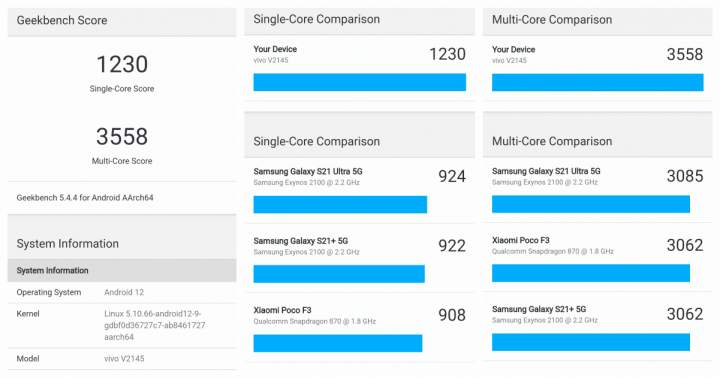The height and width of the screenshot is (378, 720).
Task: Select the gray System Information subheader row
Action: pos(122,271)
